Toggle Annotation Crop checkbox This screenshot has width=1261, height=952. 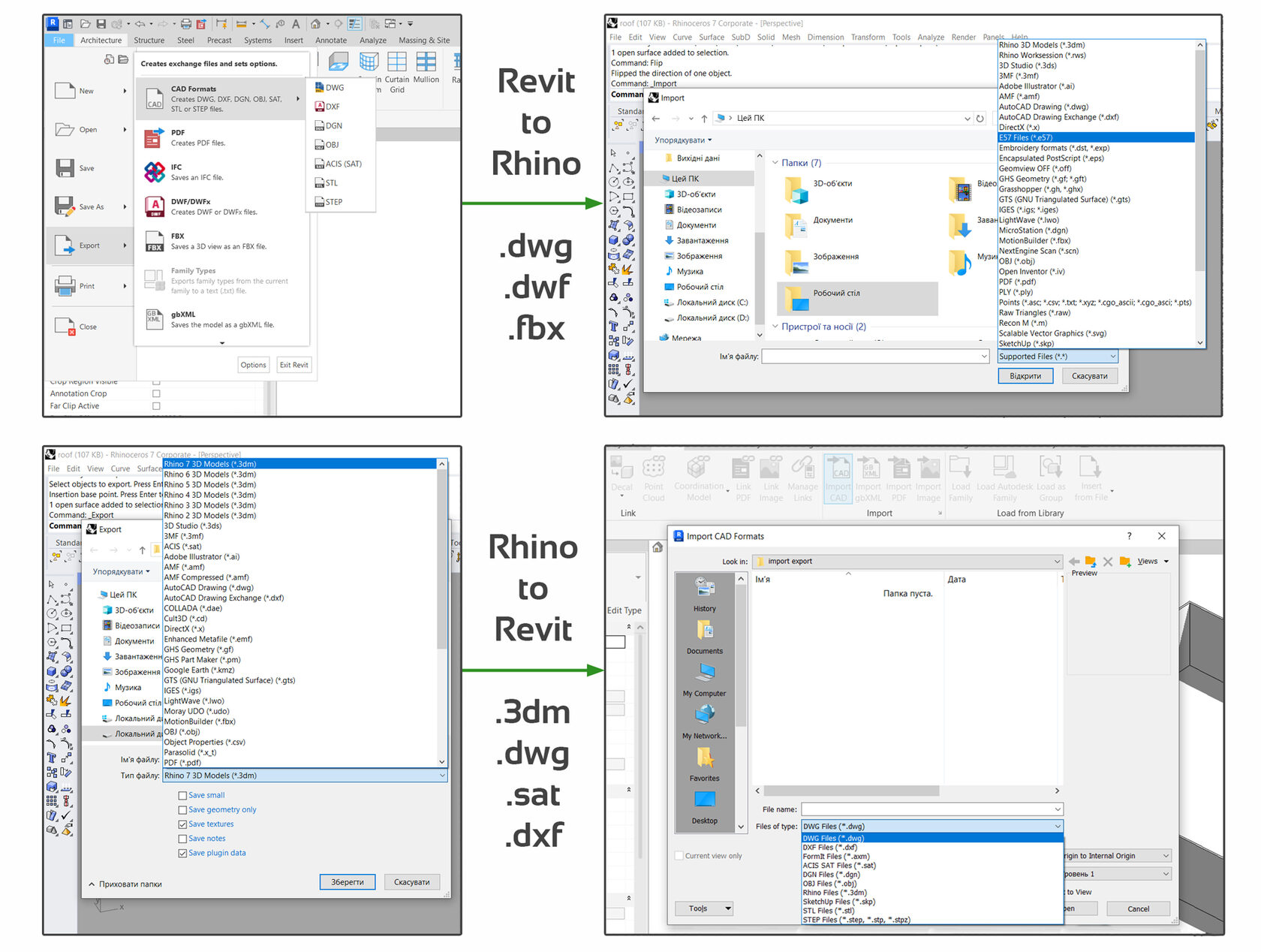[x=156, y=393]
